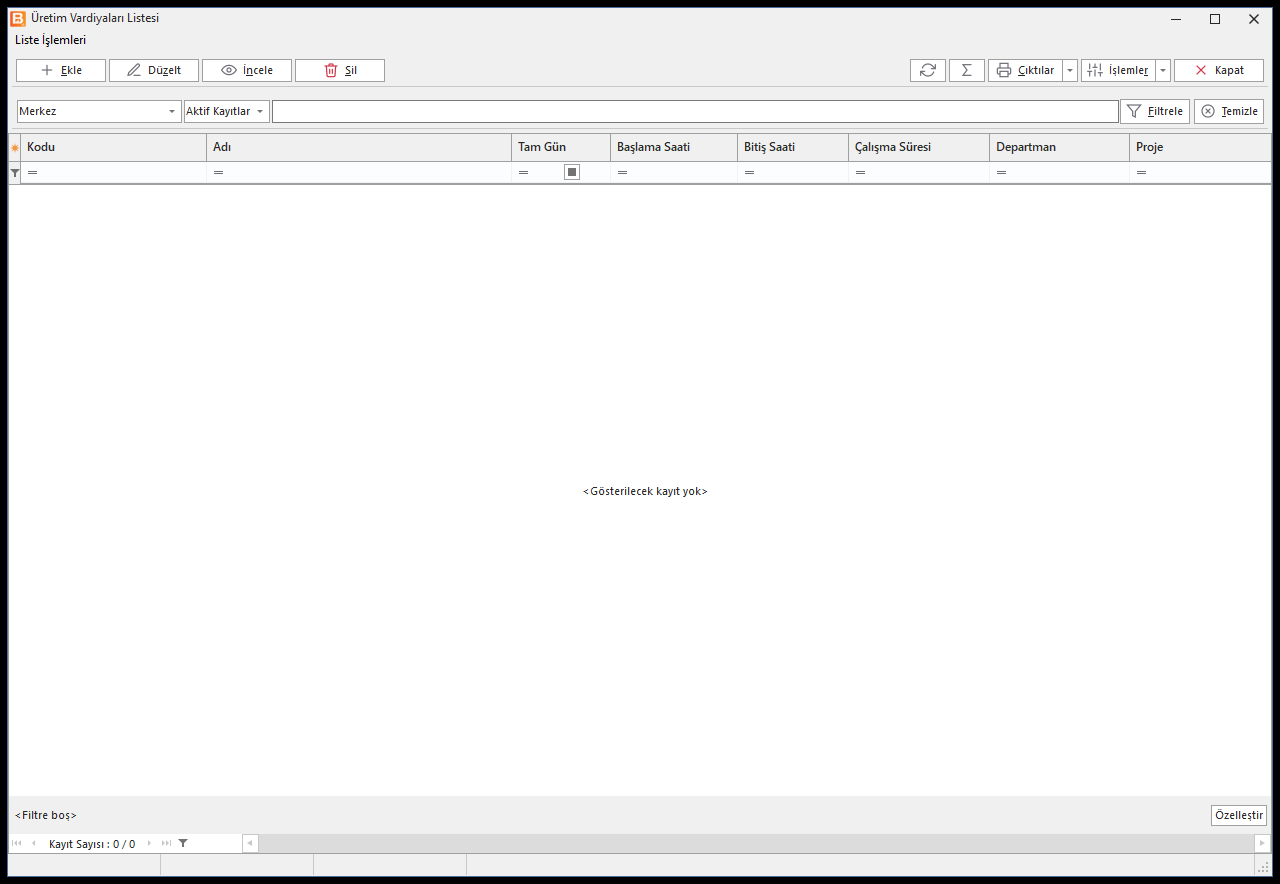
Task: Click the Düzelt button
Action: 154,70
